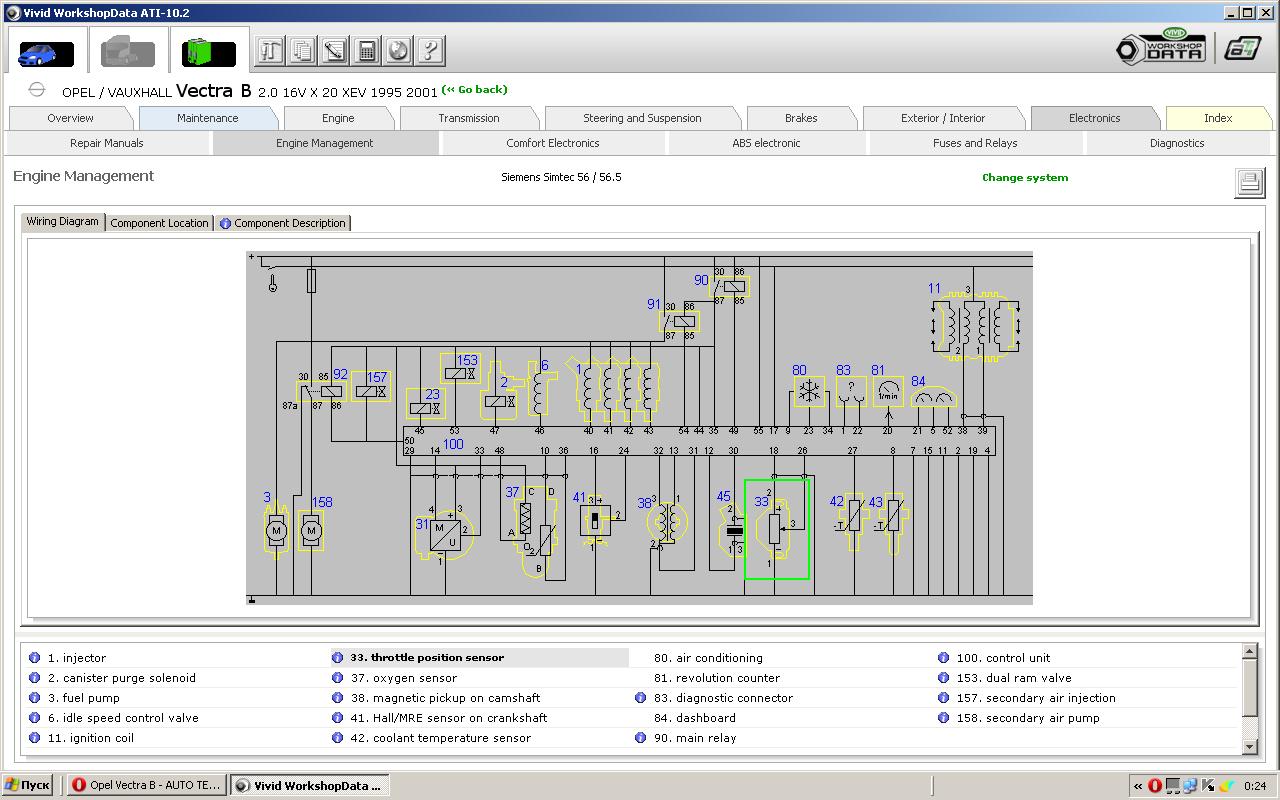1280x800 pixels.
Task: Click the 'Change system' link
Action: (x=1025, y=178)
